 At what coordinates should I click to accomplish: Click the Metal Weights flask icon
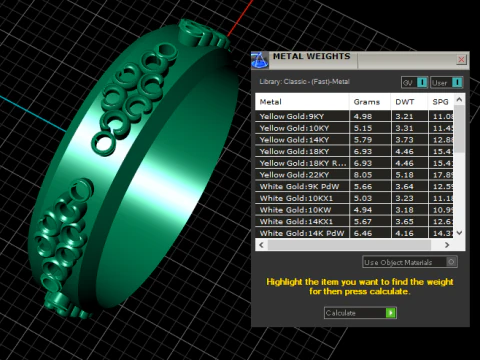coord(259,60)
